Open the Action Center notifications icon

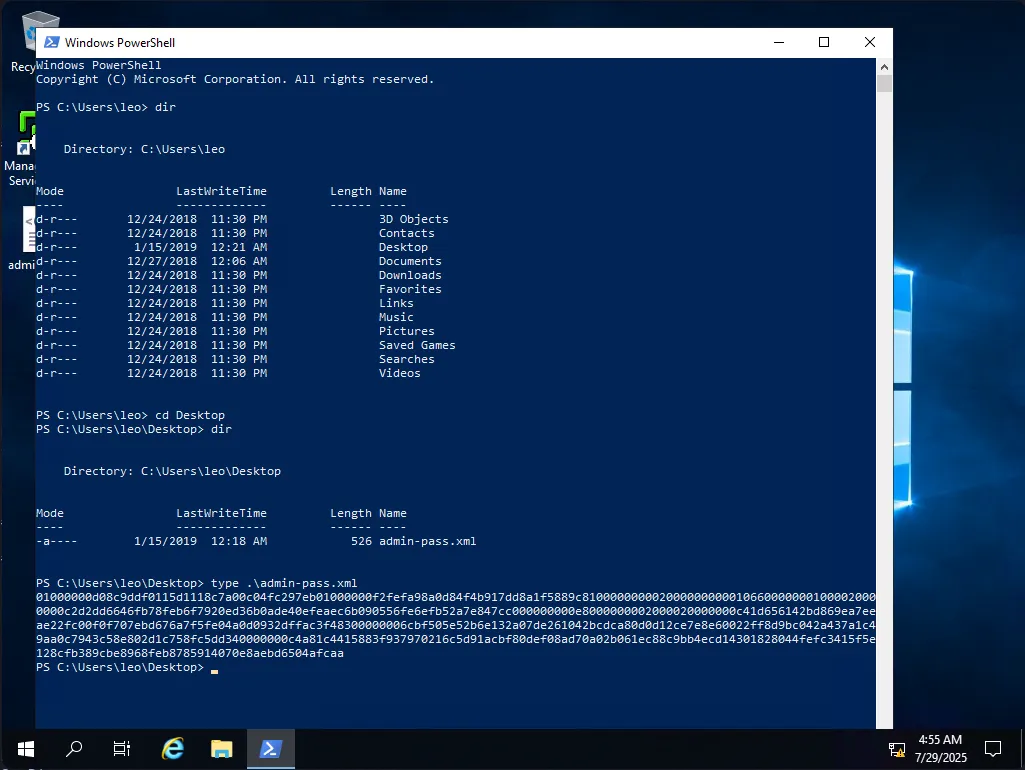[x=993, y=749]
